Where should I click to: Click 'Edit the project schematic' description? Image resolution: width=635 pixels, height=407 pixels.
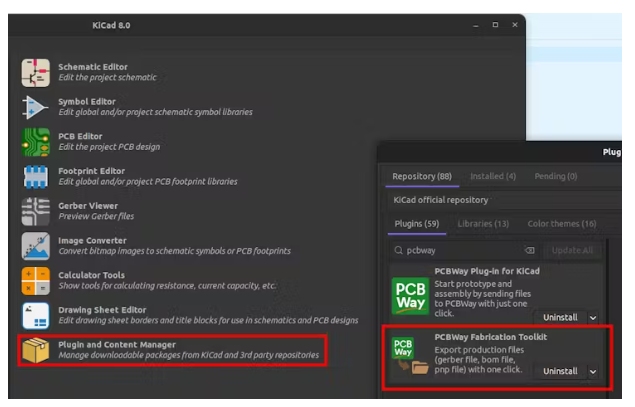pos(107,77)
